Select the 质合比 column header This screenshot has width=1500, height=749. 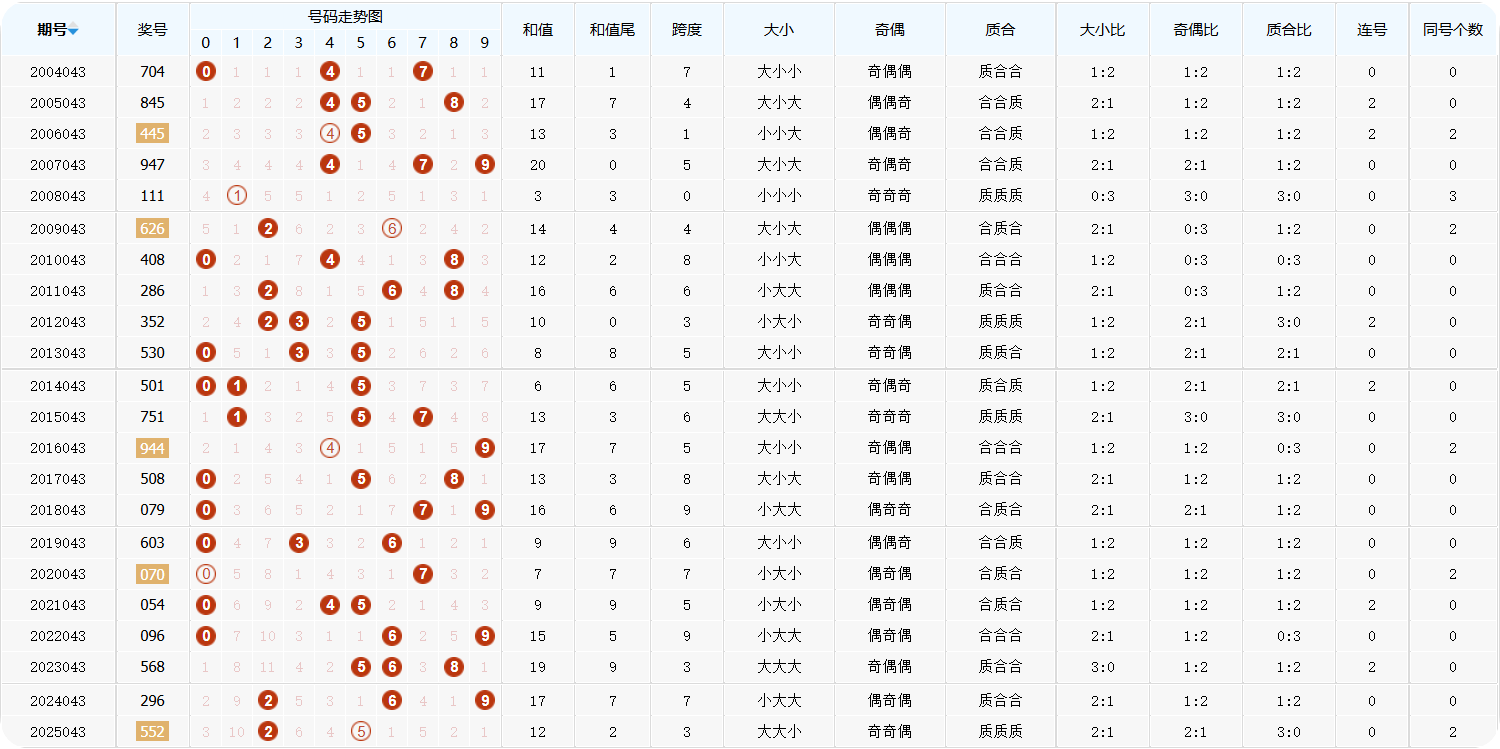(x=1289, y=30)
